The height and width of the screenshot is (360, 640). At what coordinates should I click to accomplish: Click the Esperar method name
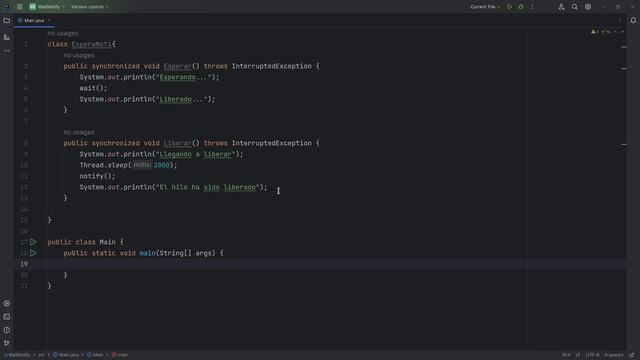coord(178,66)
